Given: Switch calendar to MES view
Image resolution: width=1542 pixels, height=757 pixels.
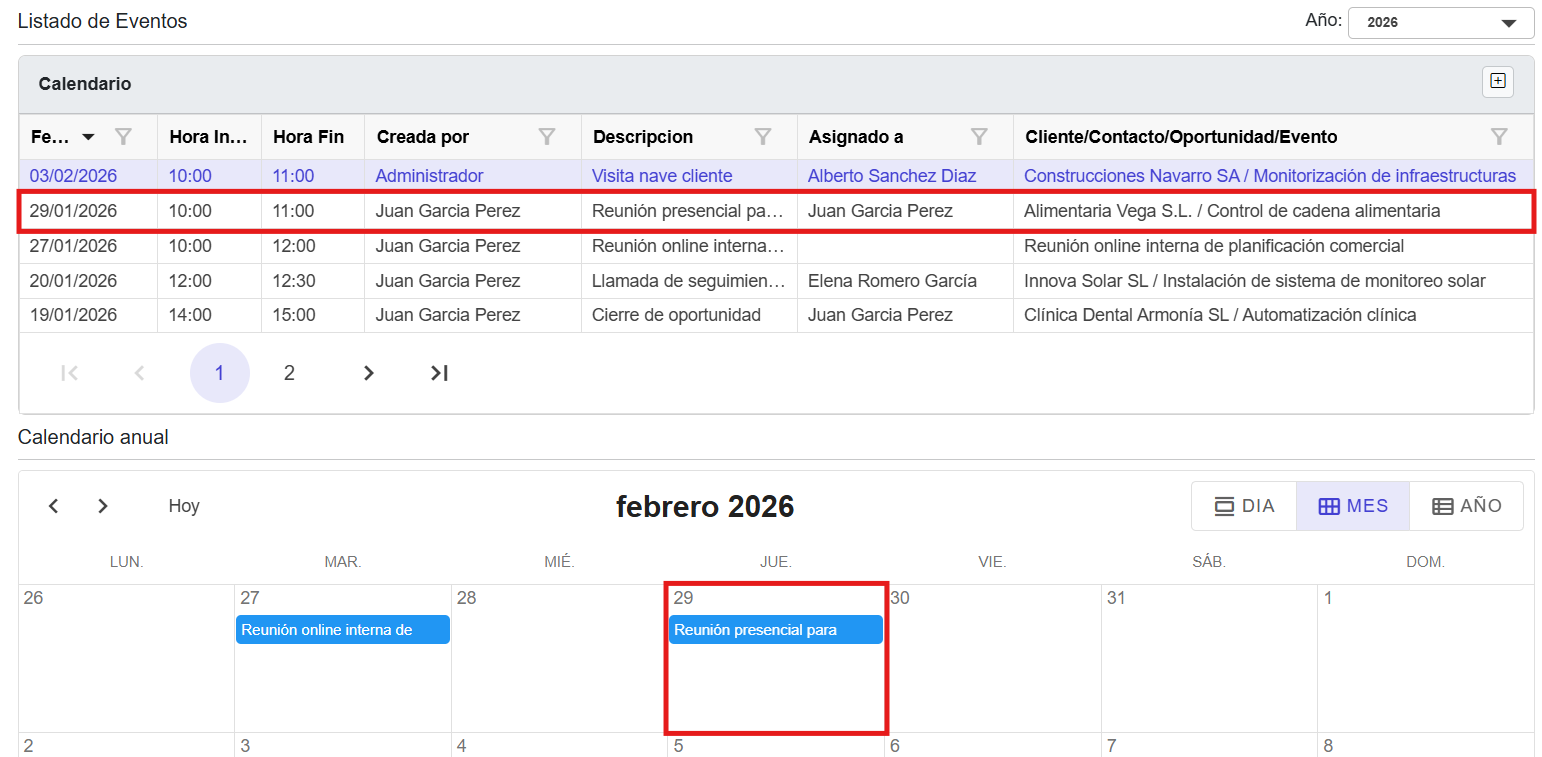Looking at the screenshot, I should (x=1353, y=506).
